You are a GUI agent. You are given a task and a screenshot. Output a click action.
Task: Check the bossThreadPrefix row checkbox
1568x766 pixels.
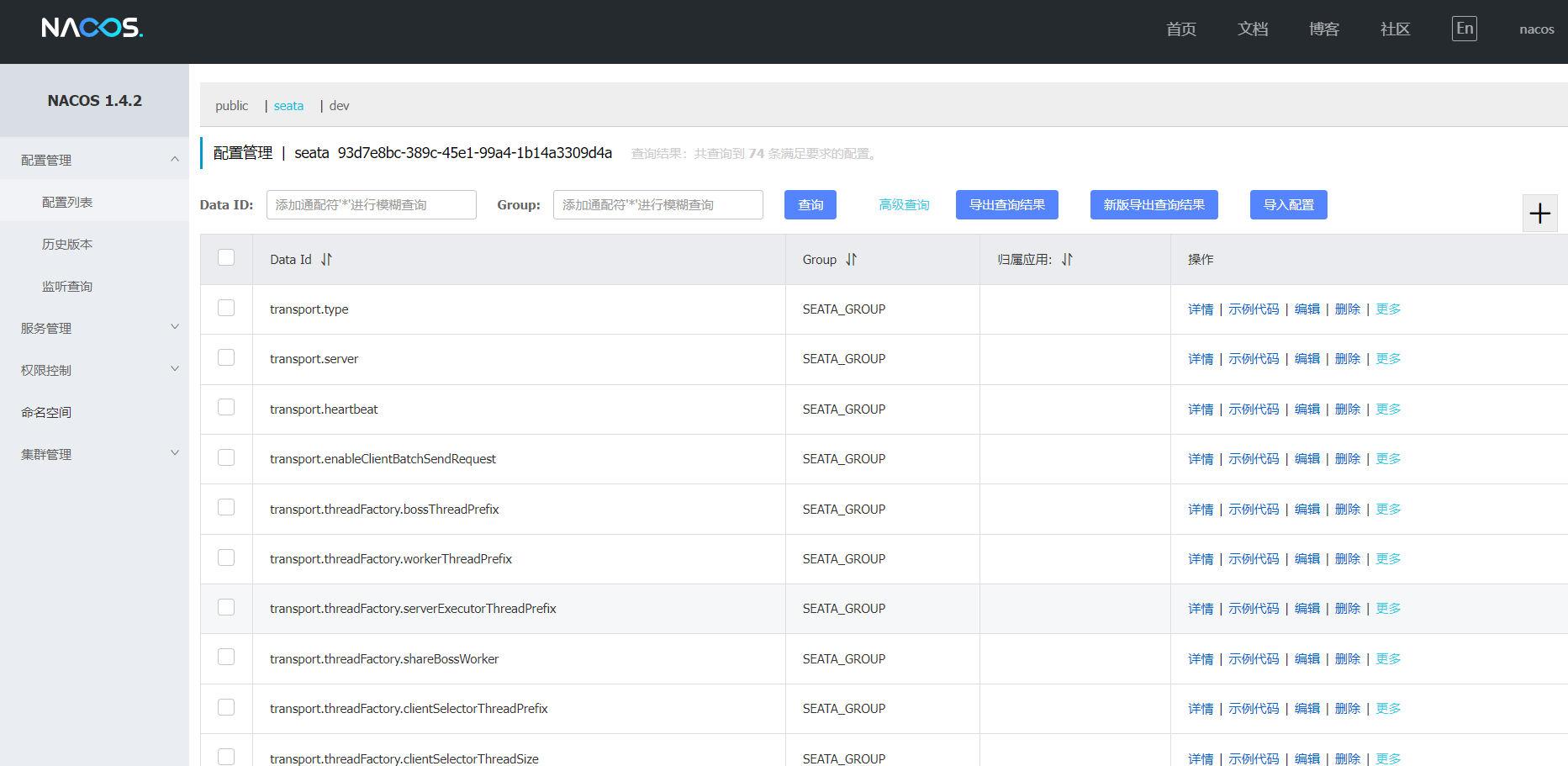226,507
